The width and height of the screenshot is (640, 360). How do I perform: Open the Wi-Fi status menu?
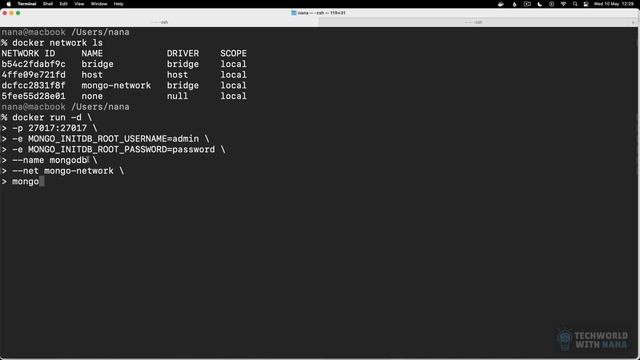click(563, 4)
